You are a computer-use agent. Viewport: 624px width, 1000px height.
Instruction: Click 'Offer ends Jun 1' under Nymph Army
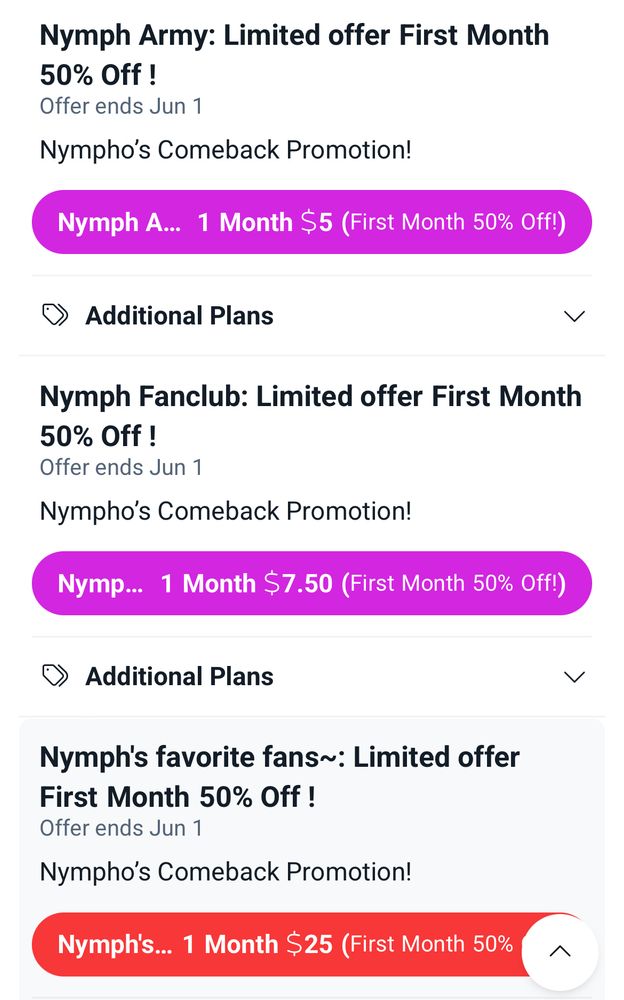pos(121,106)
